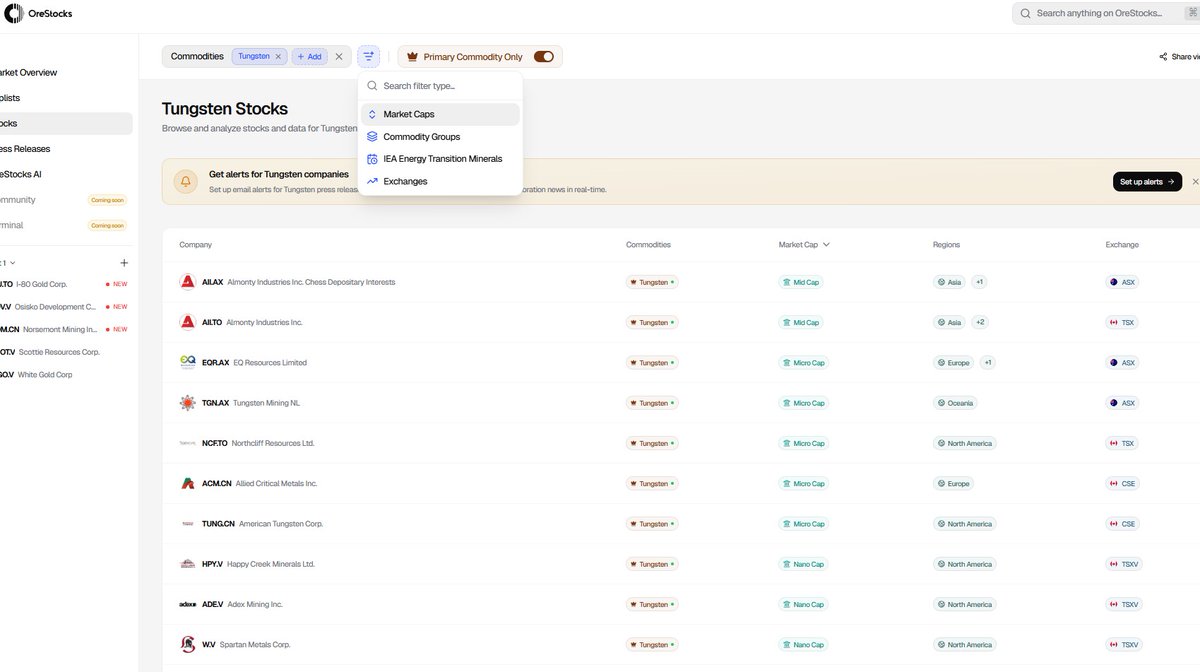Viewport: 1200px width, 672px height.
Task: Click Mid Cap badge for AII.AX
Action: [x=801, y=282]
